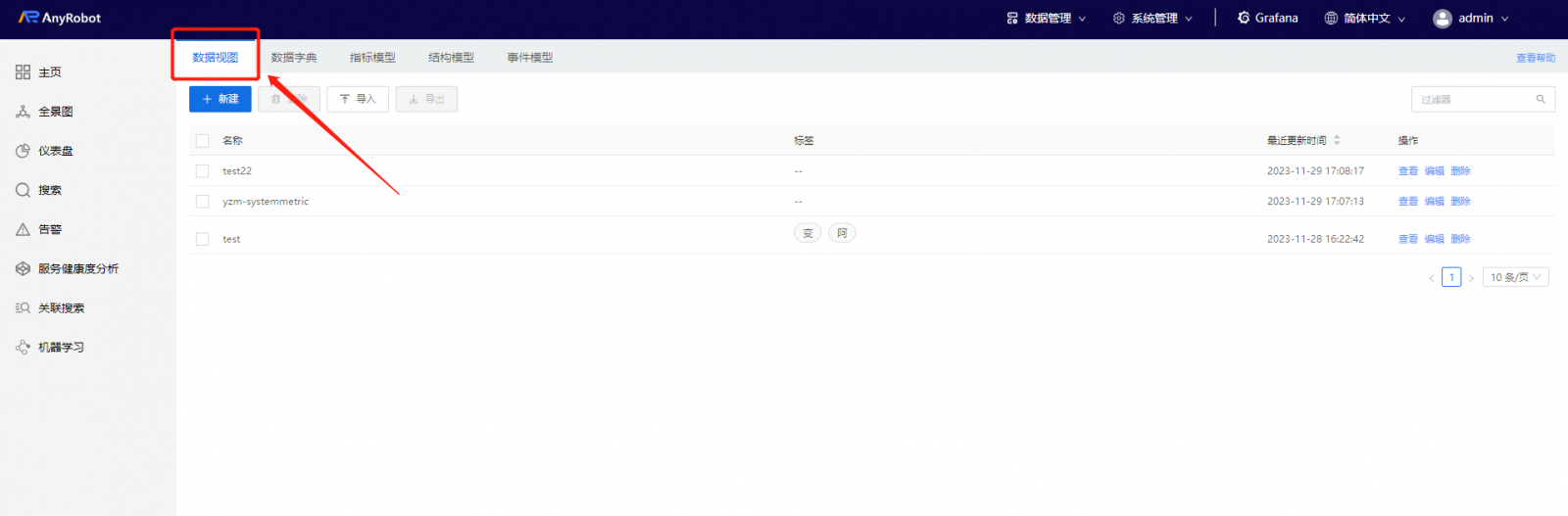
Task: Open the 主页 home icon in sidebar
Action: [x=23, y=72]
